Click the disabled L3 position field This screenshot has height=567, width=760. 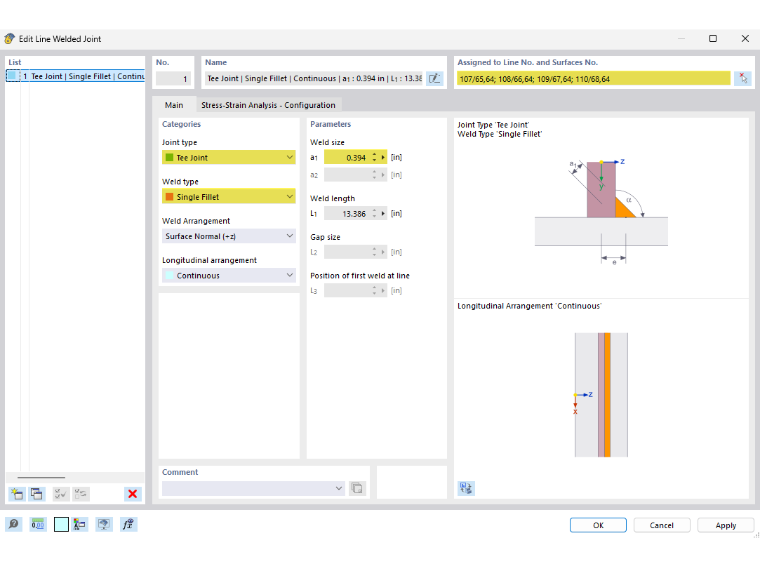tap(355, 291)
